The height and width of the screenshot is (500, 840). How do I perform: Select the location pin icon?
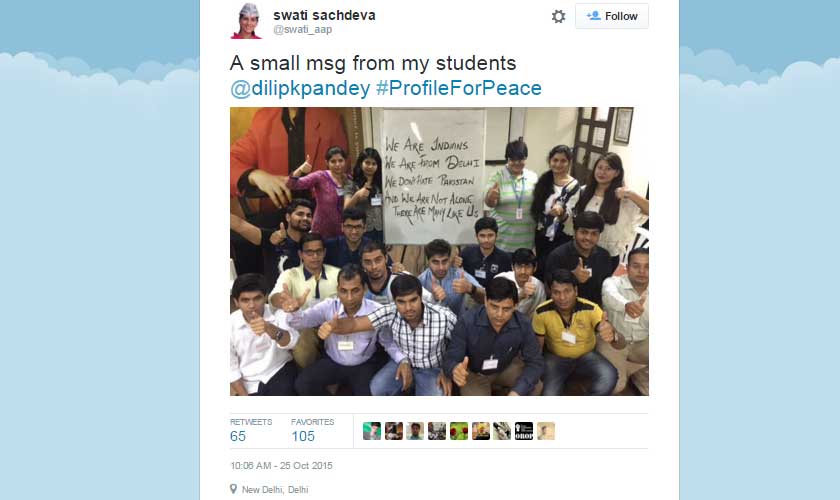point(234,489)
